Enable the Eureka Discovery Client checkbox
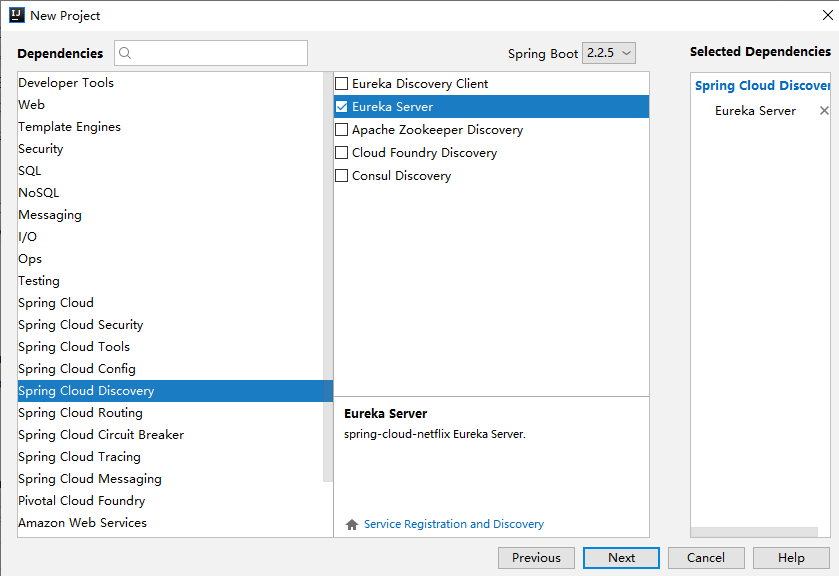This screenshot has width=839, height=576. tap(342, 84)
